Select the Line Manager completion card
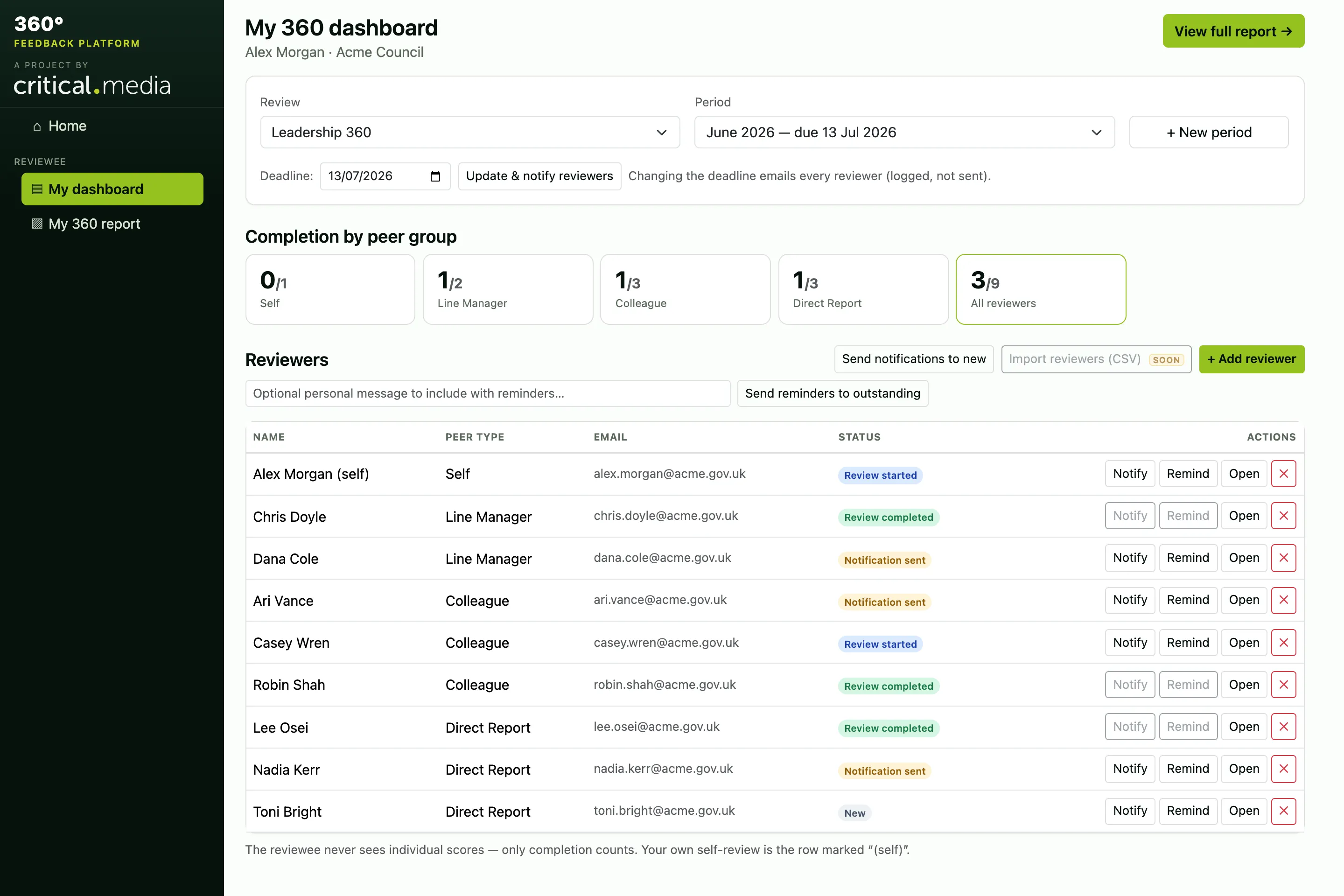 tap(508, 290)
